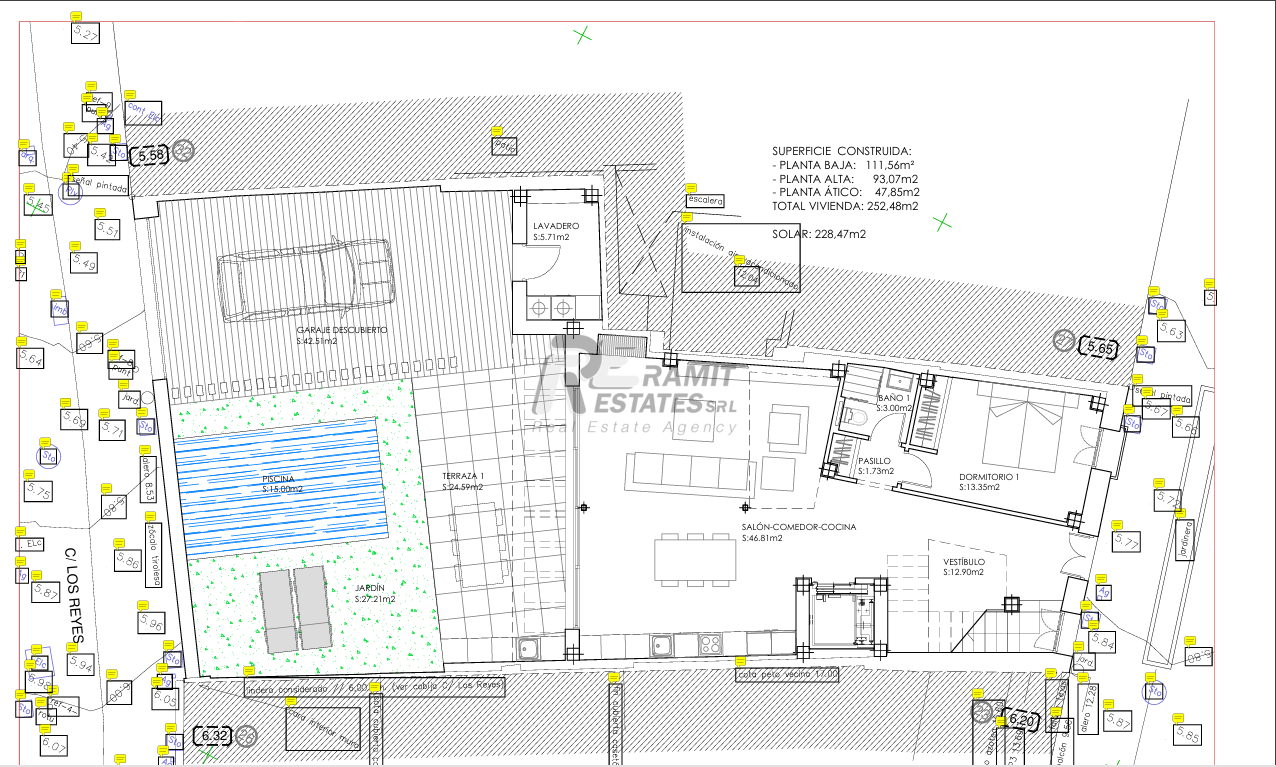This screenshot has width=1276, height=767.
Task: Click the 'DORMITORIO 1' room label
Action: (x=988, y=477)
